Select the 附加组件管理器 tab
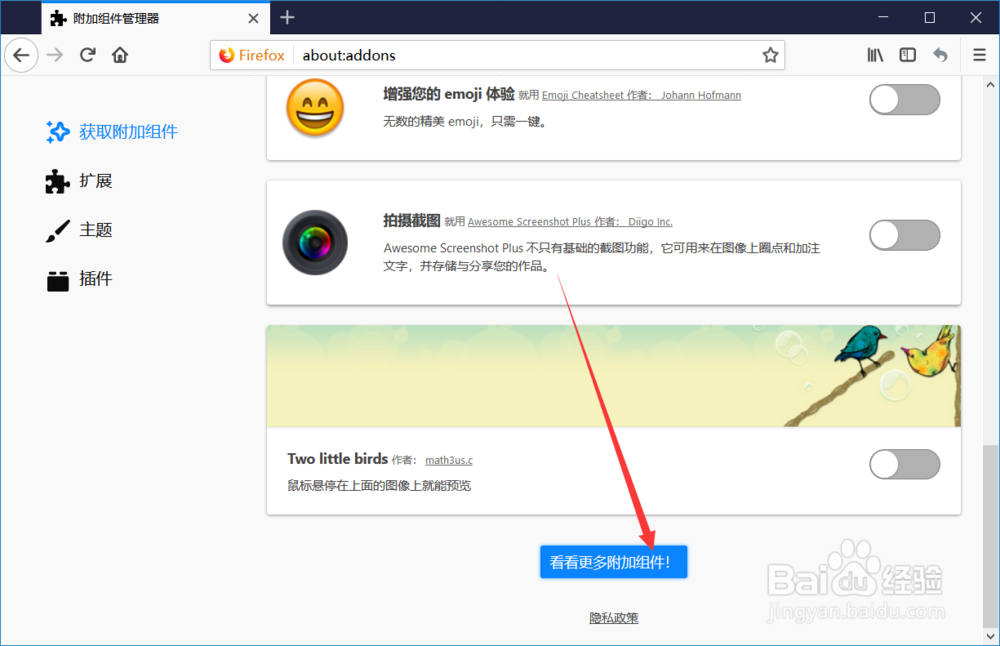The width and height of the screenshot is (1000, 646). [156, 18]
